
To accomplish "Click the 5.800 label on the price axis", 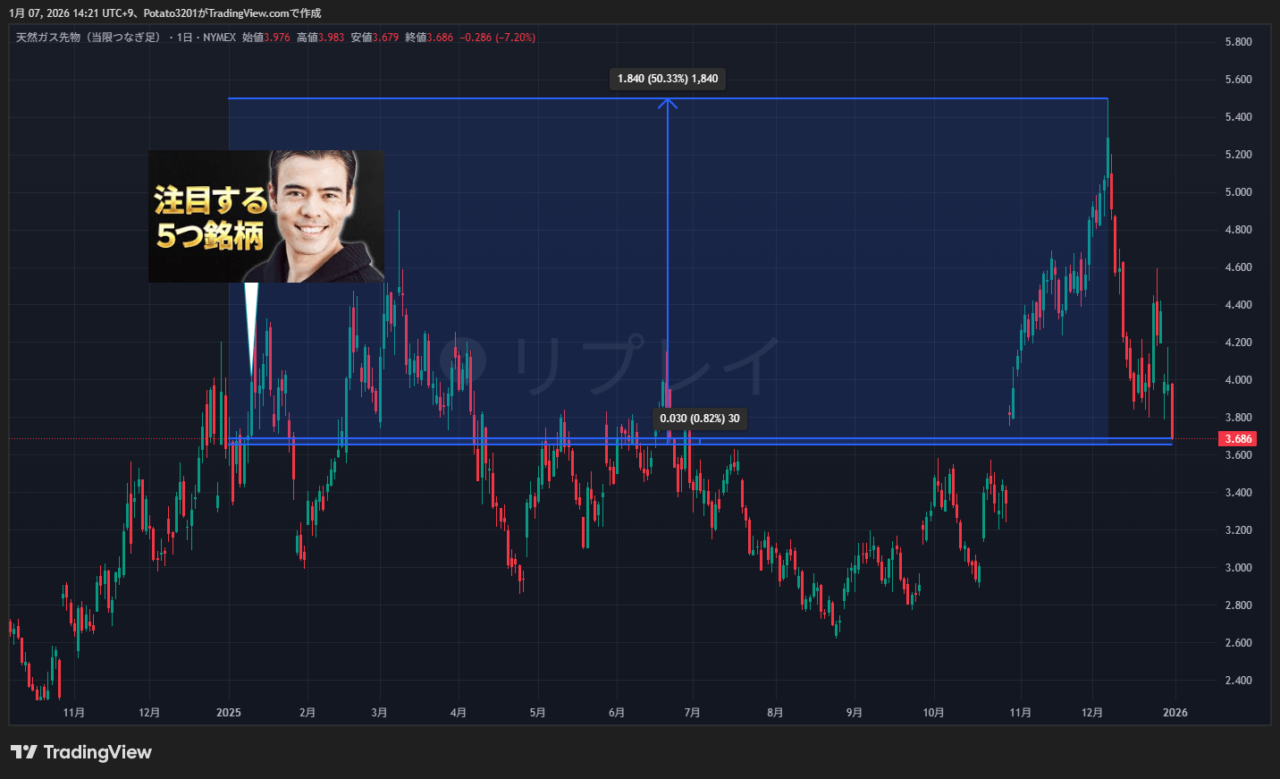I will click(1238, 42).
